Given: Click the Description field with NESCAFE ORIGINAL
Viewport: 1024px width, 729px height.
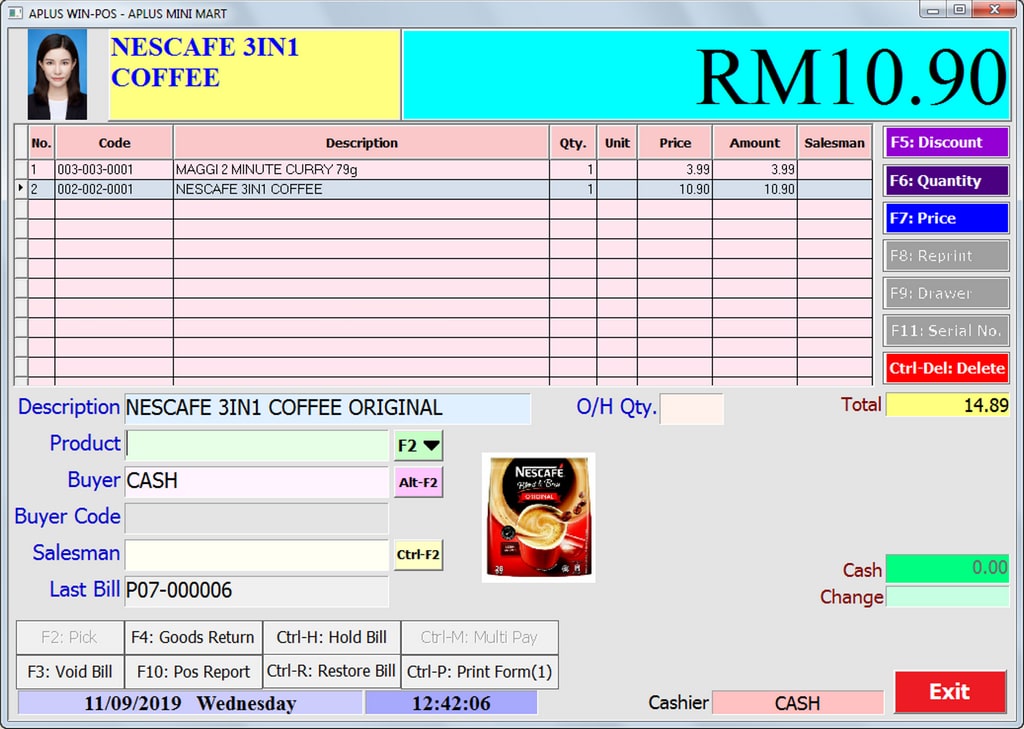Looking at the screenshot, I should tap(327, 408).
